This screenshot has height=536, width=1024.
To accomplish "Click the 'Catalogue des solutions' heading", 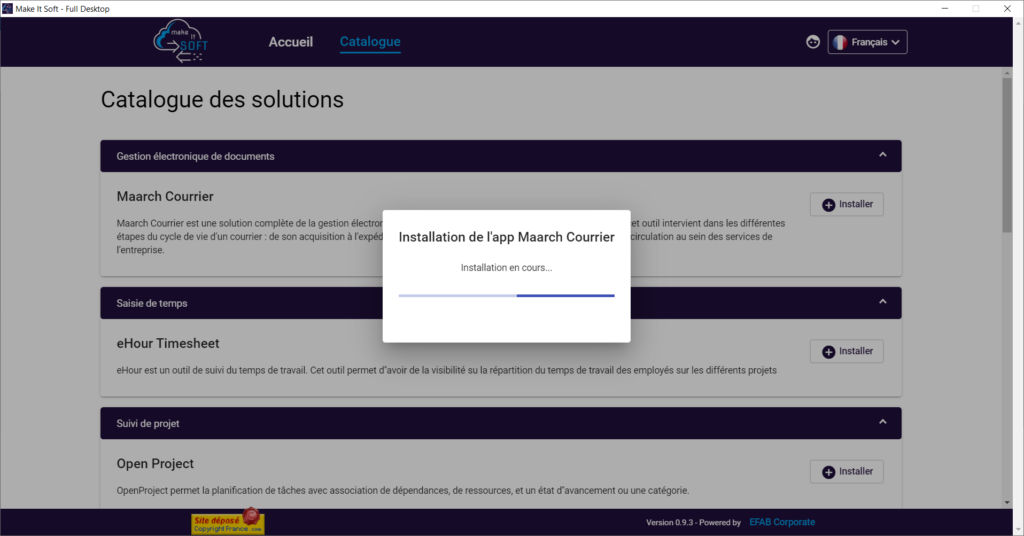I will click(222, 99).
